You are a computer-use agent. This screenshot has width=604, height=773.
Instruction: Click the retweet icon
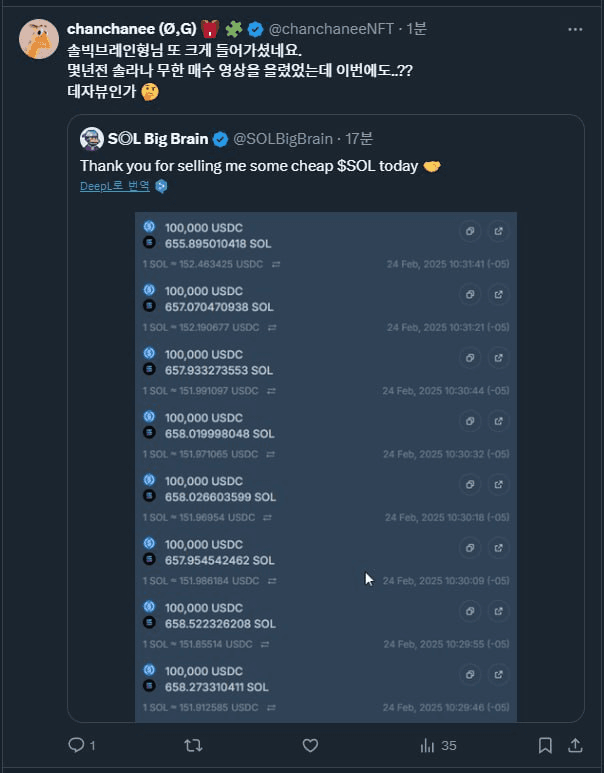(193, 745)
